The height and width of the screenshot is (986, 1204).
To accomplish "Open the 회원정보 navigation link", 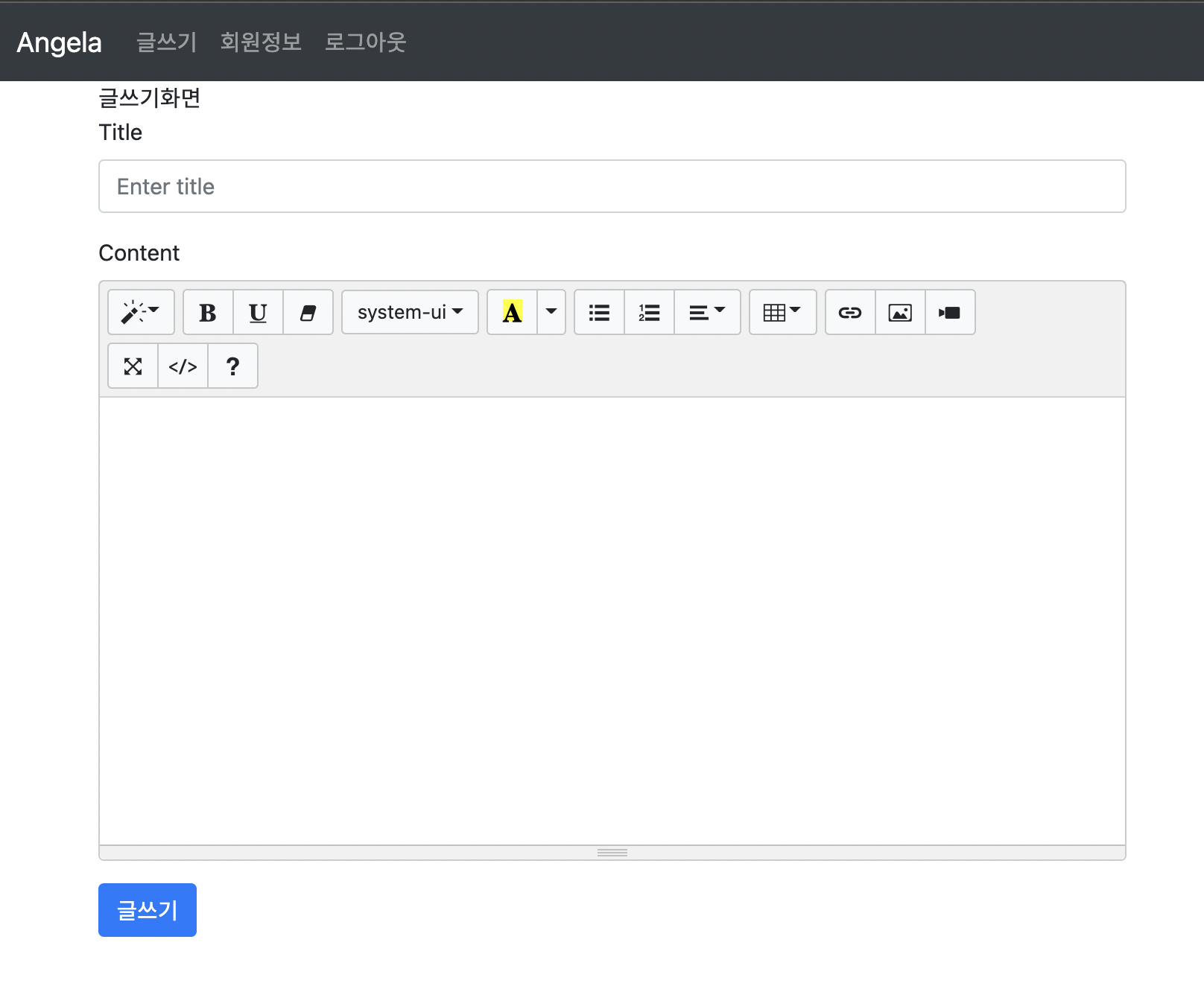I will click(x=261, y=42).
